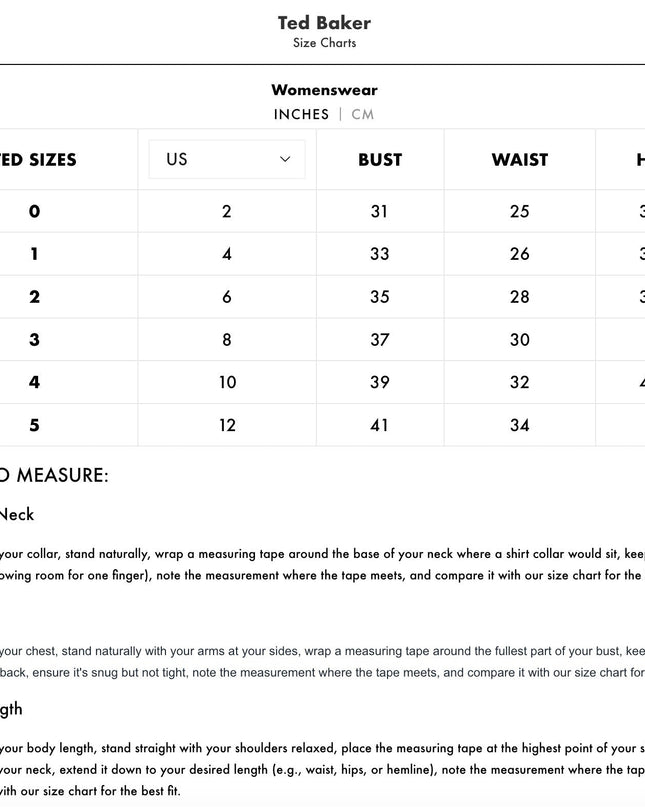Viewport: 645px width, 807px height.
Task: Click the US size 12 cell
Action: point(225,425)
